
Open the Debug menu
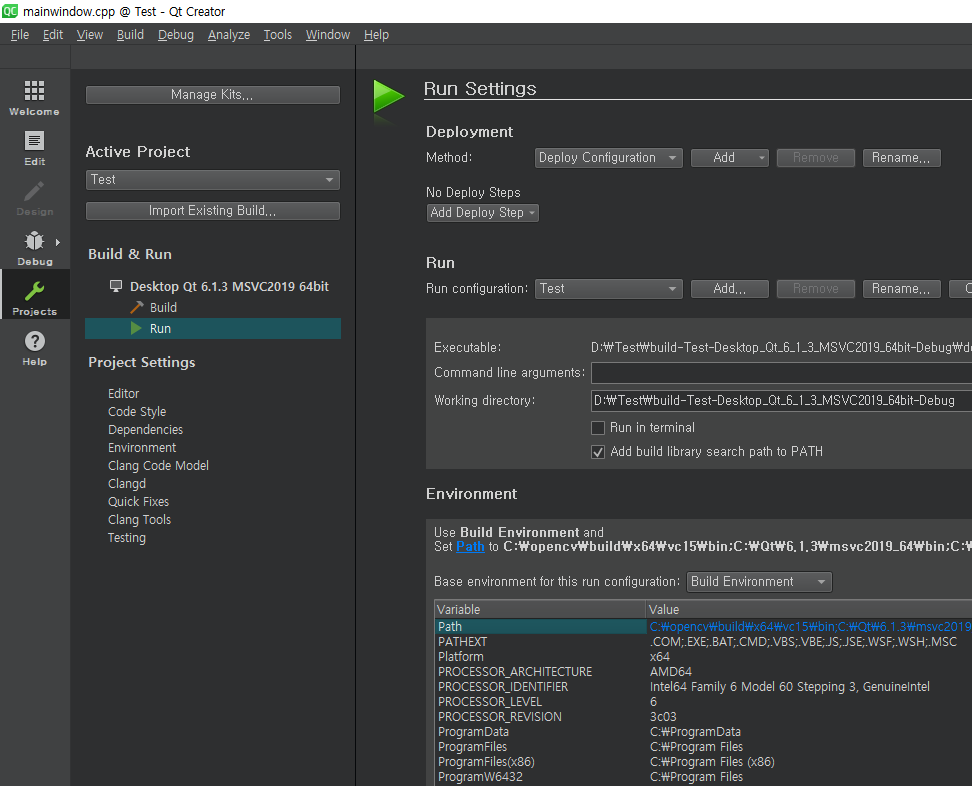click(175, 35)
